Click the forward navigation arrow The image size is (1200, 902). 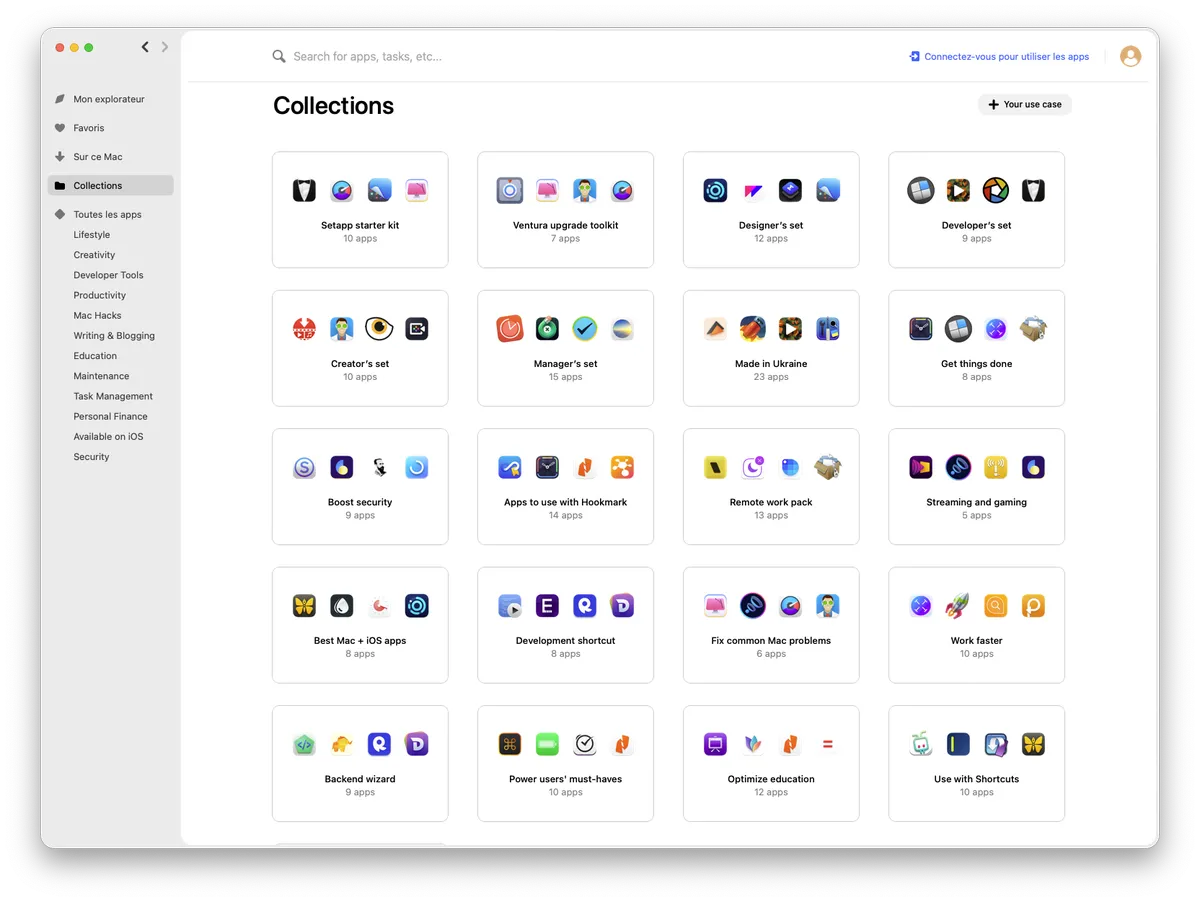coord(165,47)
